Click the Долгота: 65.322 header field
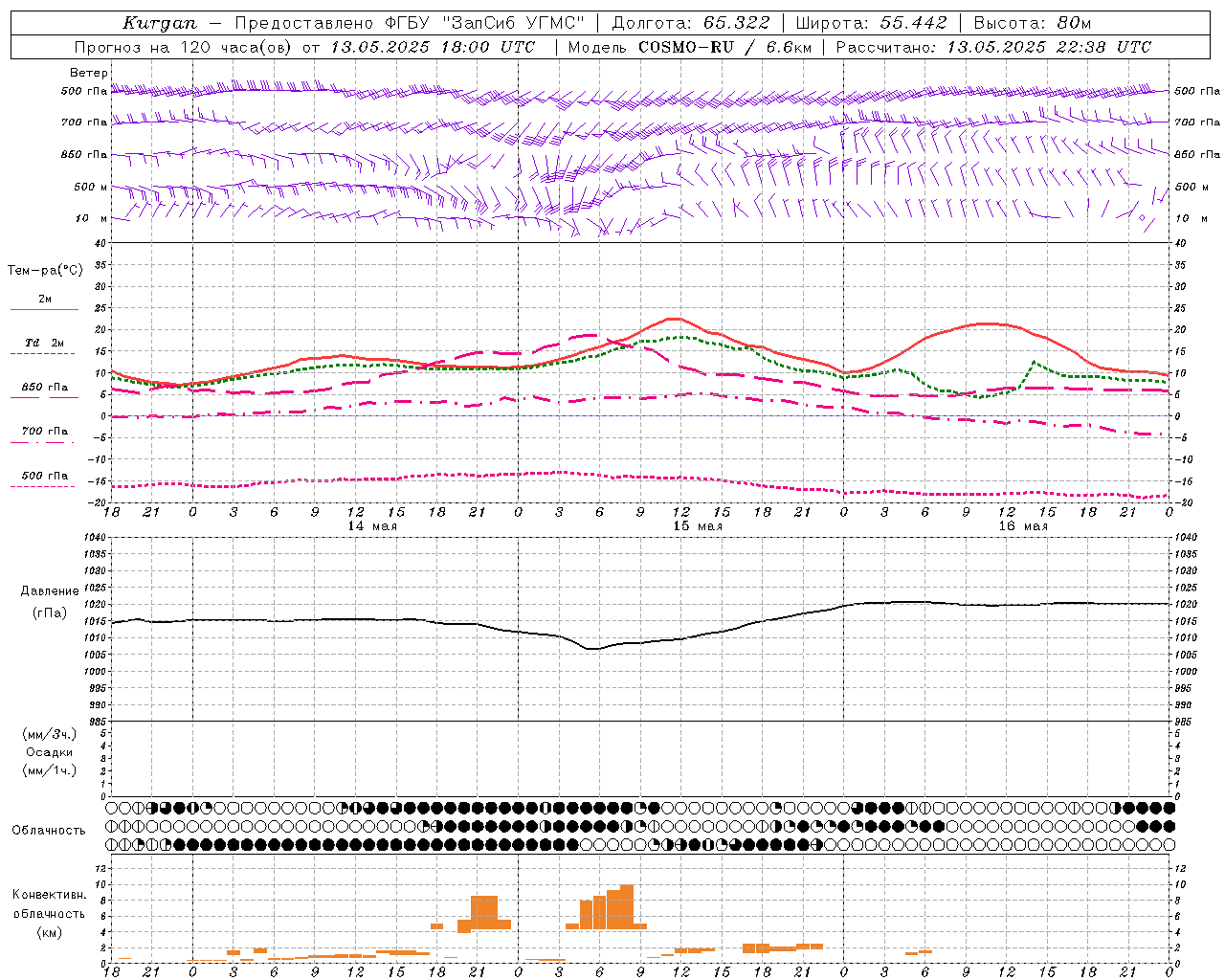The height and width of the screenshot is (980, 1225). tap(691, 23)
